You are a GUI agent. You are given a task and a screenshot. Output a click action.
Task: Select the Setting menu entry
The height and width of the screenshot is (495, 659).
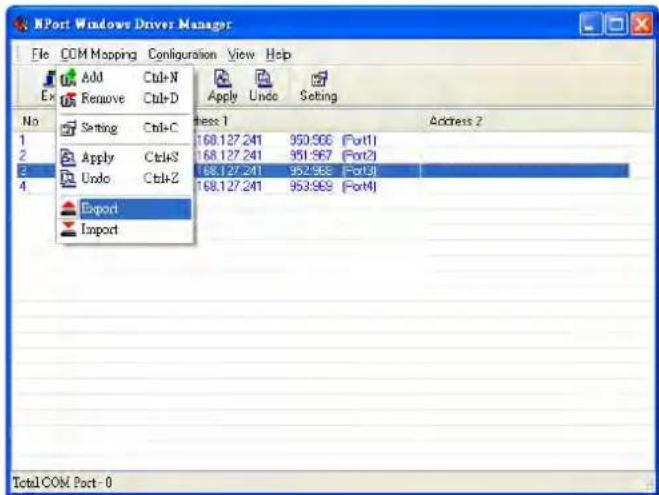click(x=126, y=128)
